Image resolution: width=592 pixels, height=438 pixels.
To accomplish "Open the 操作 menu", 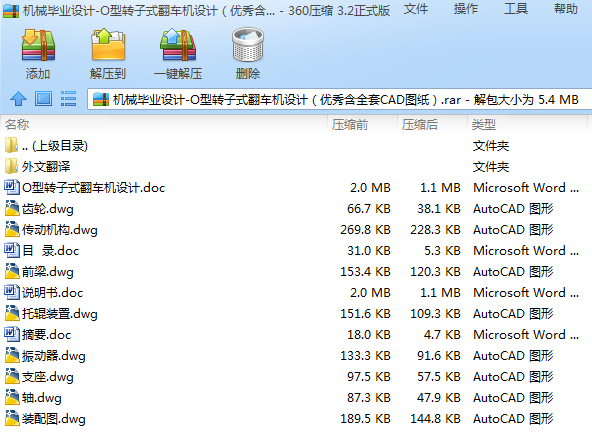I will tap(466, 9).
